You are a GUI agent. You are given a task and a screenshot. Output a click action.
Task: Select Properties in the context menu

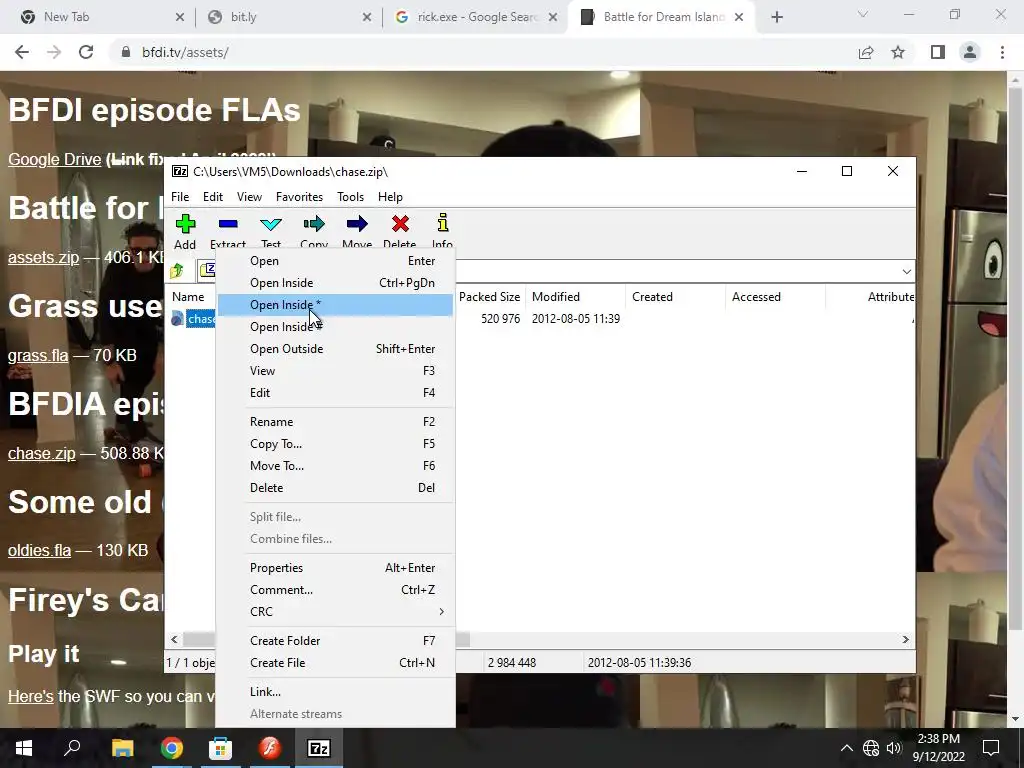click(335, 568)
